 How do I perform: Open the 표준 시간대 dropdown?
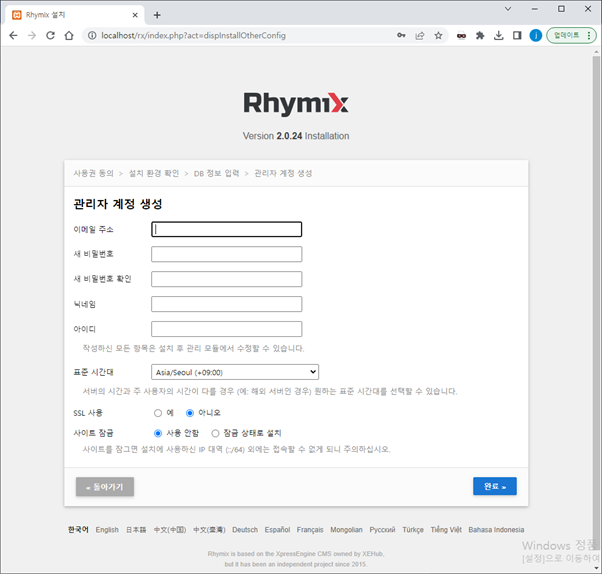pos(235,372)
